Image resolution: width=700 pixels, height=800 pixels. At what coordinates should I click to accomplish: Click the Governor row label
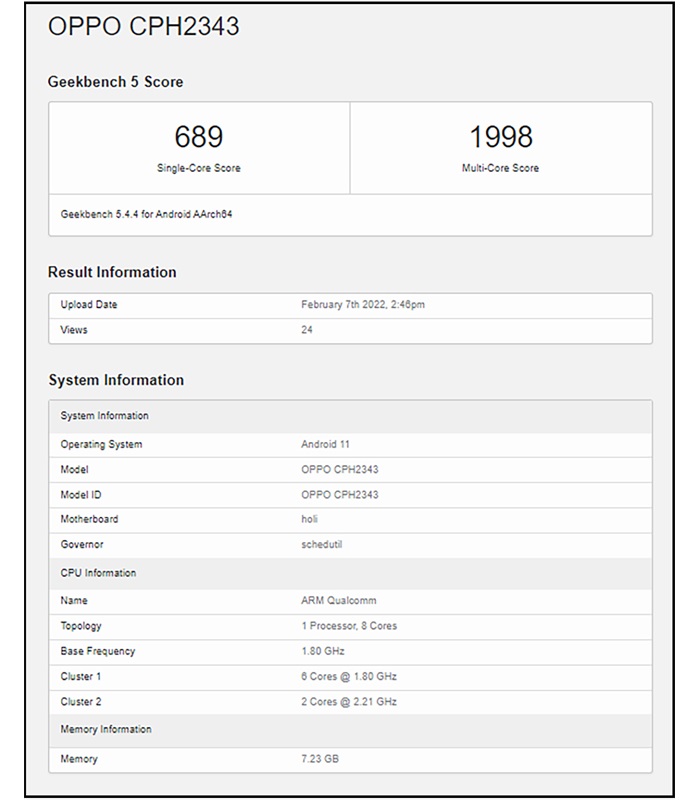click(82, 544)
